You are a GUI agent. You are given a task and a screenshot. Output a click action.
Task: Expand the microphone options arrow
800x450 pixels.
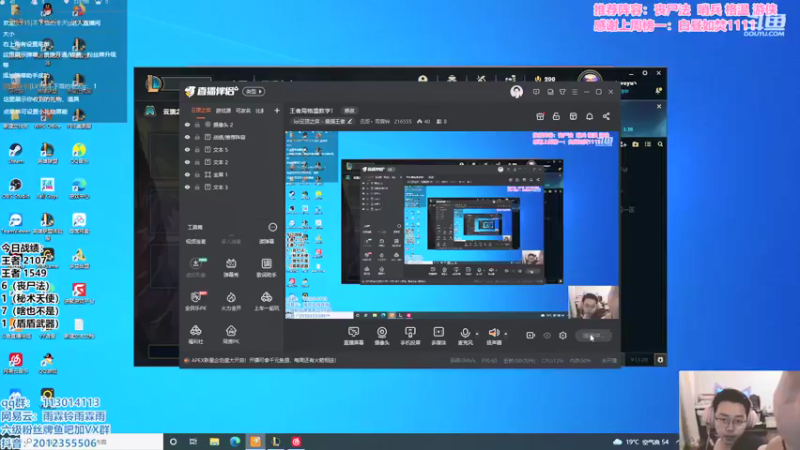[x=477, y=334]
